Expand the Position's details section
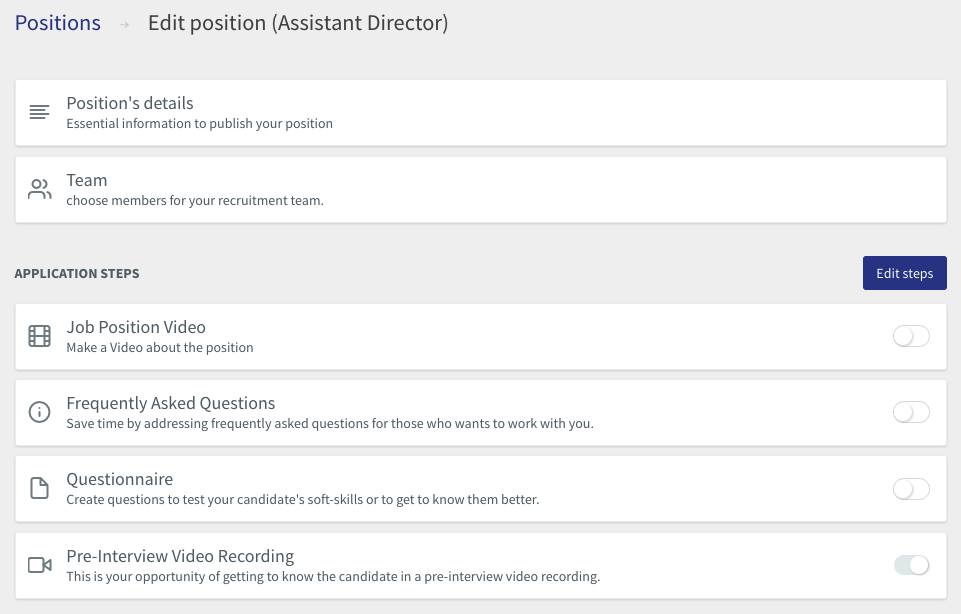 point(480,113)
